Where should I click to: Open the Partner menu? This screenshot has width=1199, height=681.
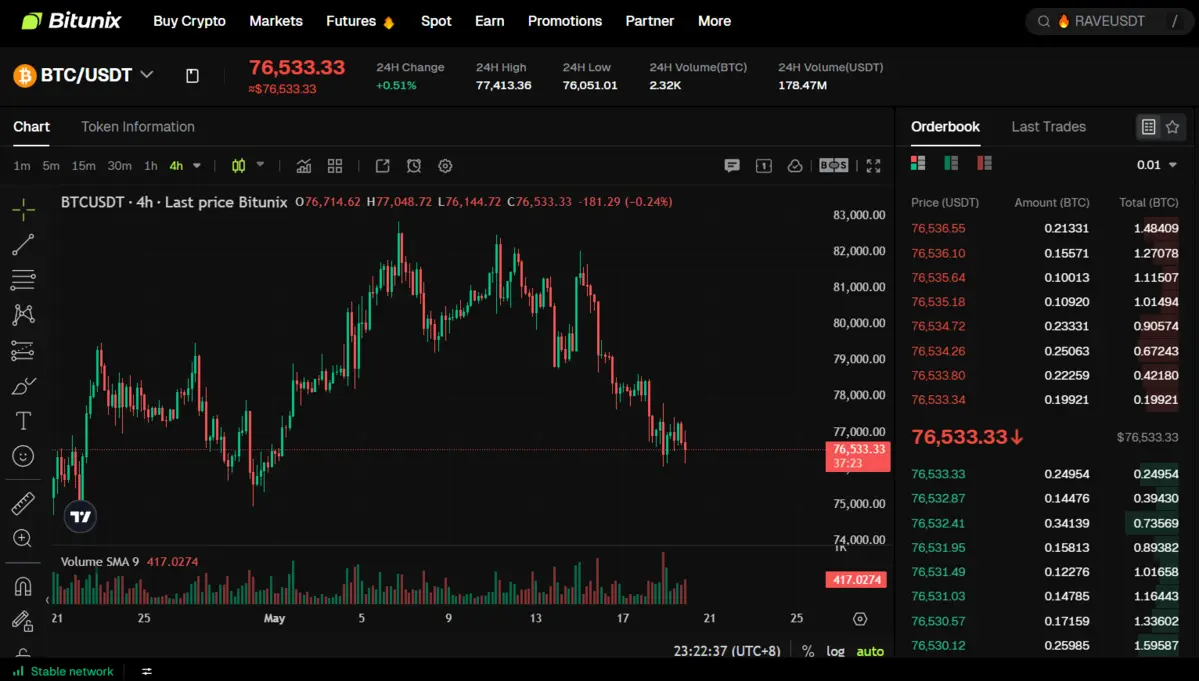click(x=650, y=21)
